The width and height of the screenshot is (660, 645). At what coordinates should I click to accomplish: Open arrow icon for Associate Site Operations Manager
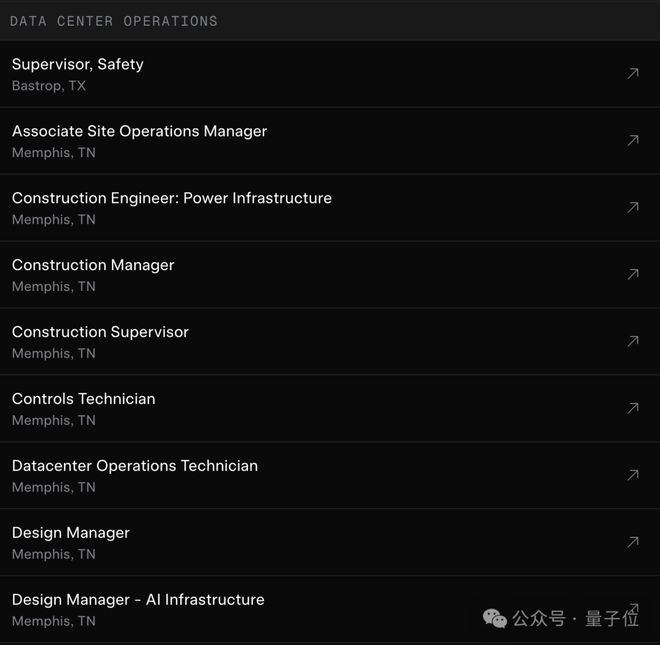(632, 141)
